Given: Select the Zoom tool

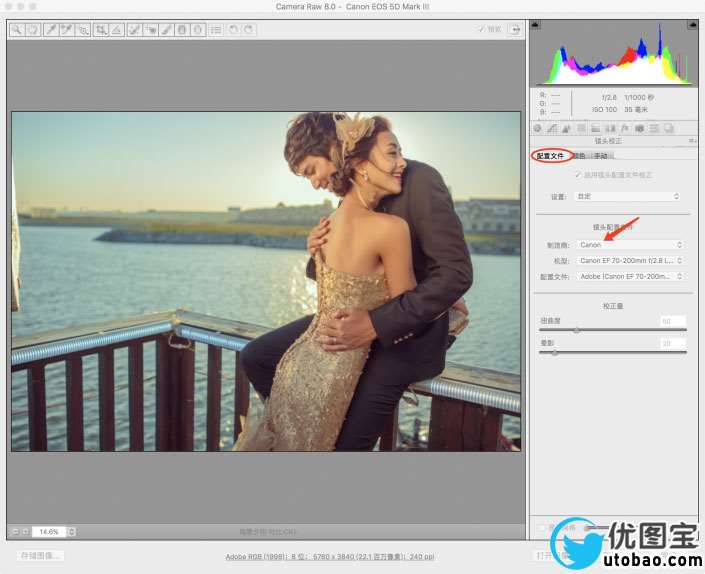Looking at the screenshot, I should tap(17, 30).
